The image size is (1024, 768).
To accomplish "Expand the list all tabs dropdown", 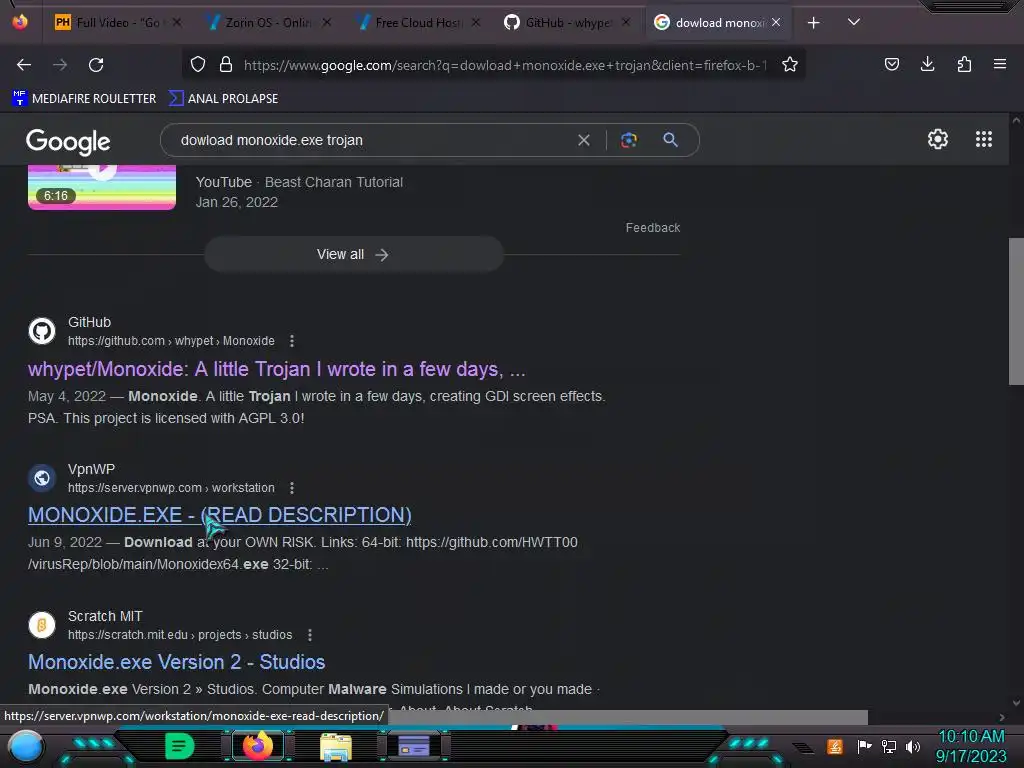I will point(853,23).
